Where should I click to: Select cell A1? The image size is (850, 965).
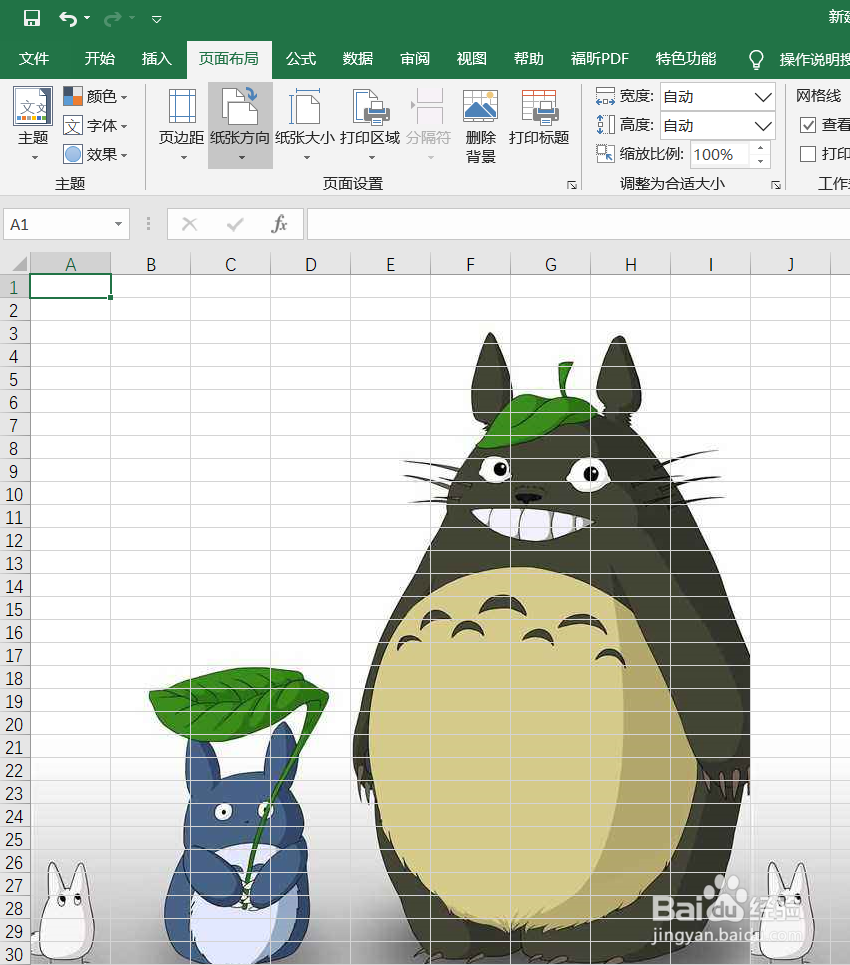click(71, 287)
